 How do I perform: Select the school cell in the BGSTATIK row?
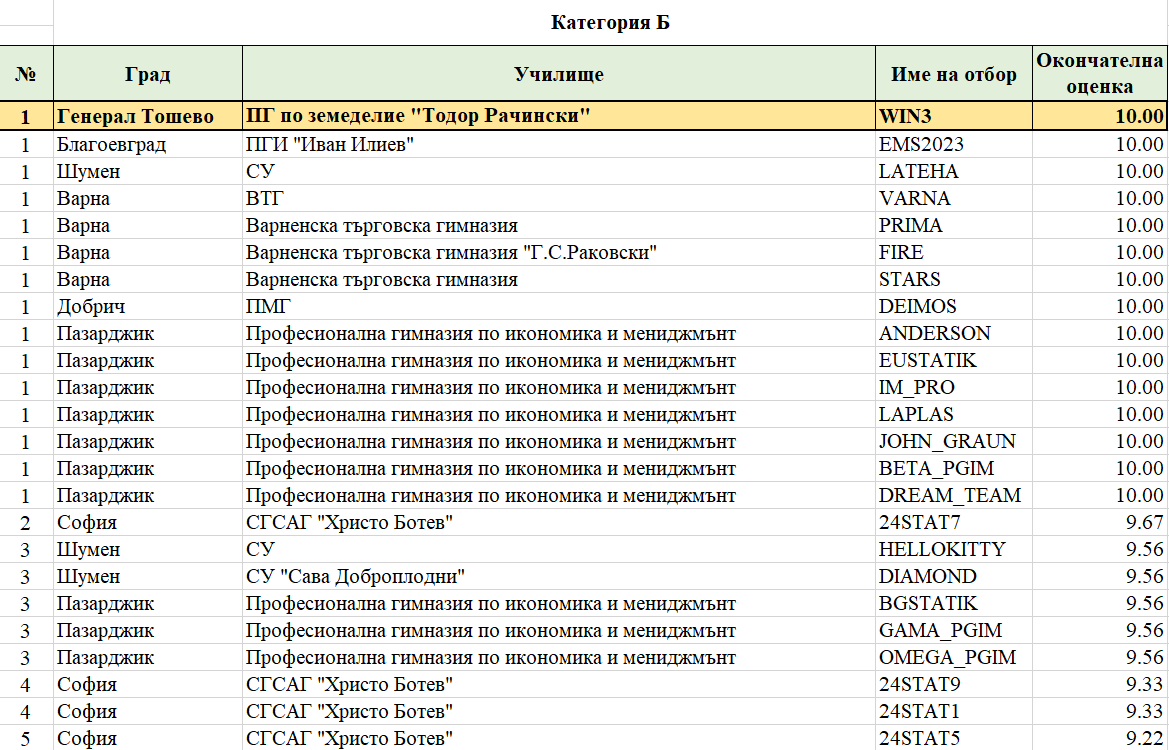pos(558,603)
